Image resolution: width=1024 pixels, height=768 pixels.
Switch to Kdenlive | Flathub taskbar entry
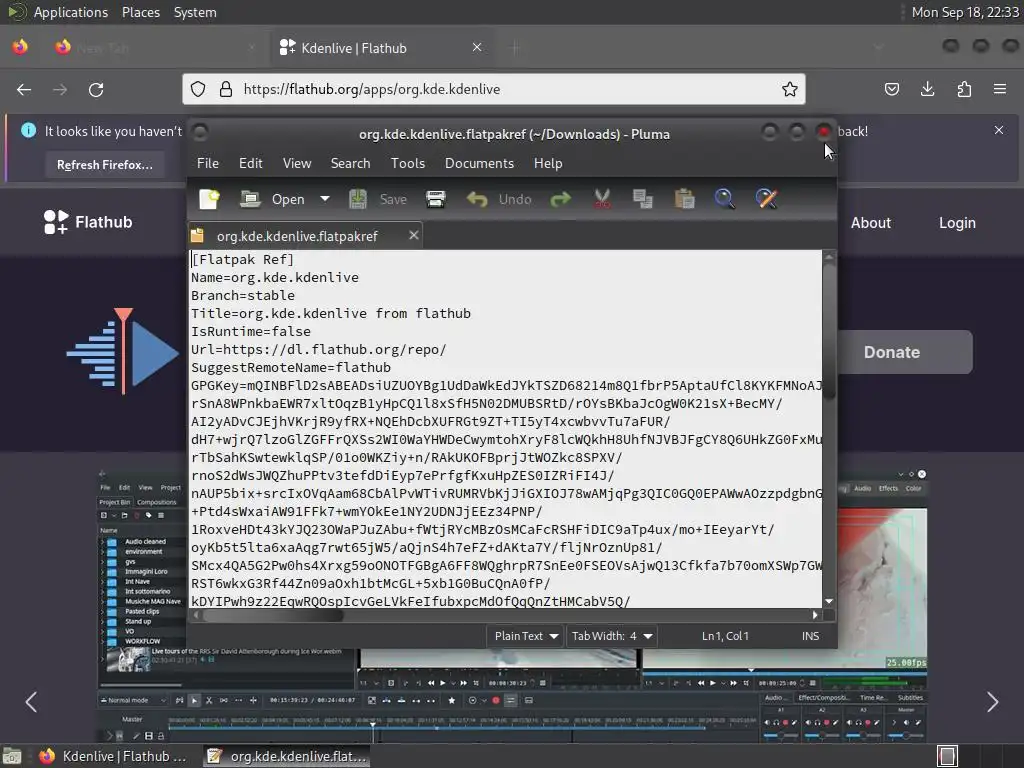[112, 756]
